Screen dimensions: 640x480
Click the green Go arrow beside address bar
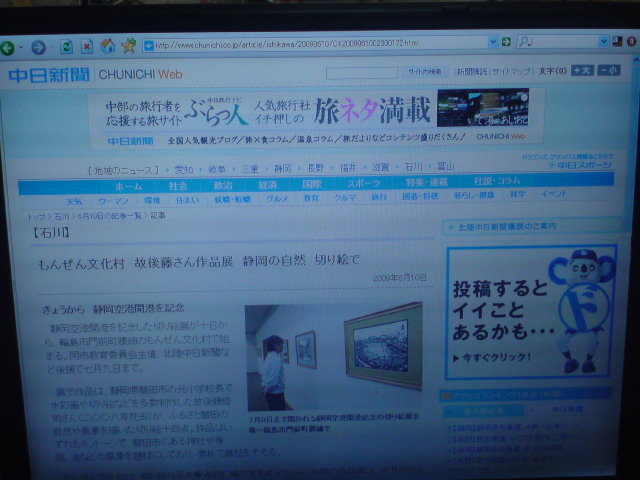[506, 42]
